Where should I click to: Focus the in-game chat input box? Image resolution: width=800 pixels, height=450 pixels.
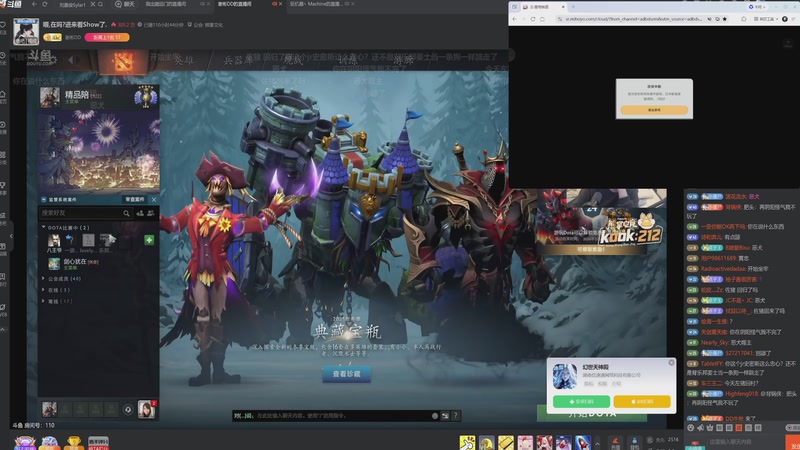click(x=332, y=416)
